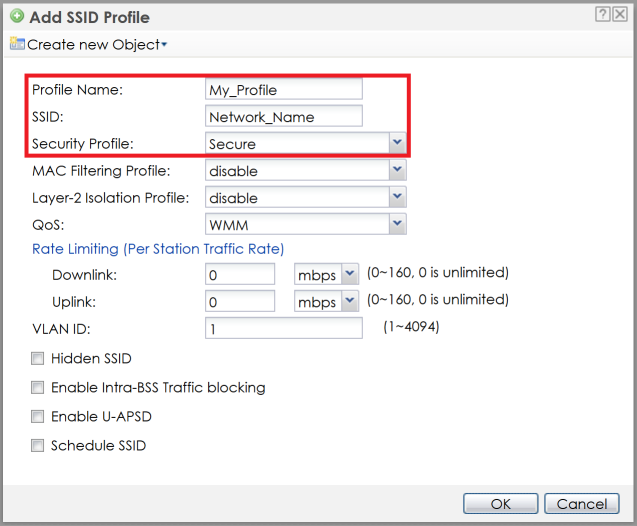This screenshot has height=526, width=637.
Task: Click the VLAN ID range hint (1~4094)
Action: 411,327
